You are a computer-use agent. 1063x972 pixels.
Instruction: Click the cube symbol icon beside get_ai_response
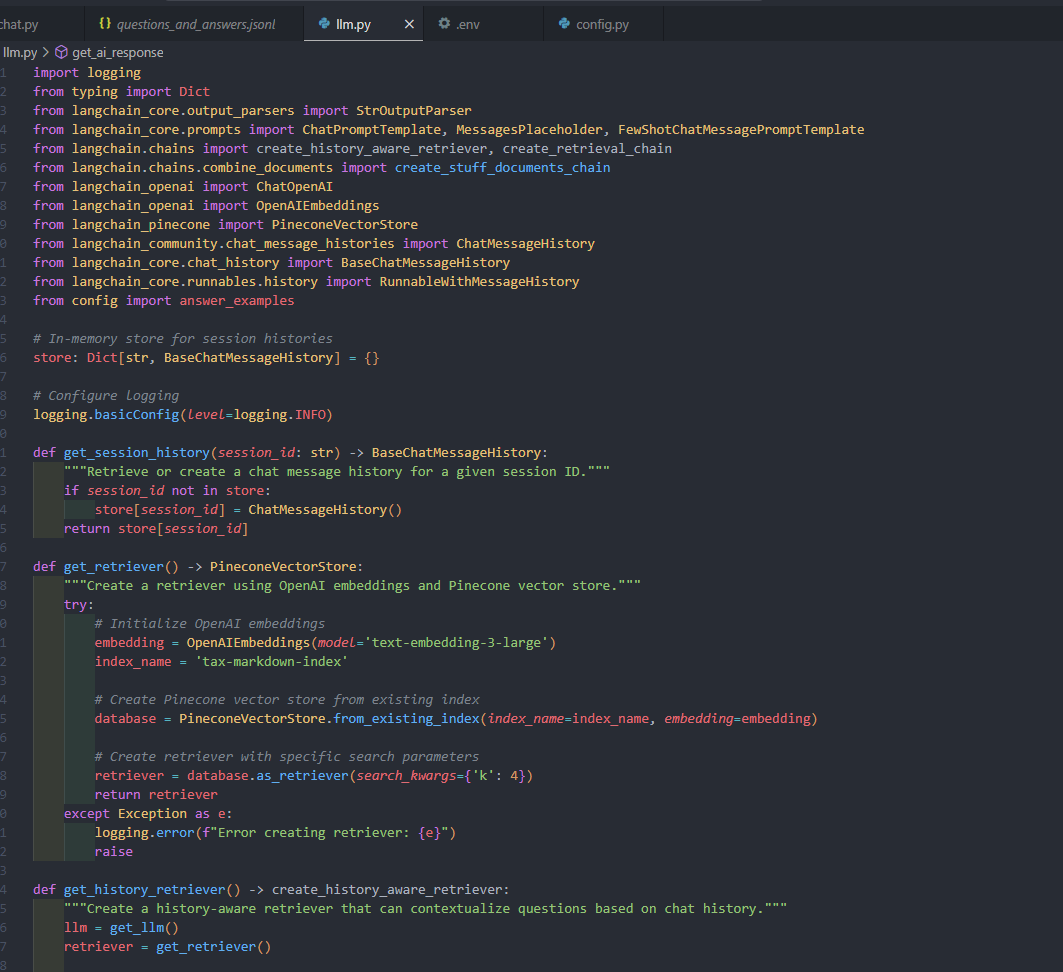click(x=61, y=52)
